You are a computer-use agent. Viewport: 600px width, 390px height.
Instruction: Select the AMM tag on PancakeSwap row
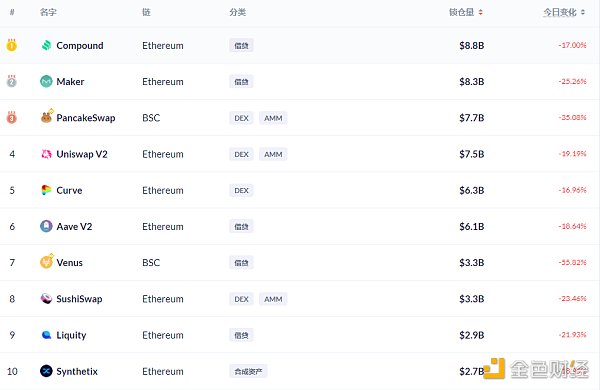pos(273,118)
